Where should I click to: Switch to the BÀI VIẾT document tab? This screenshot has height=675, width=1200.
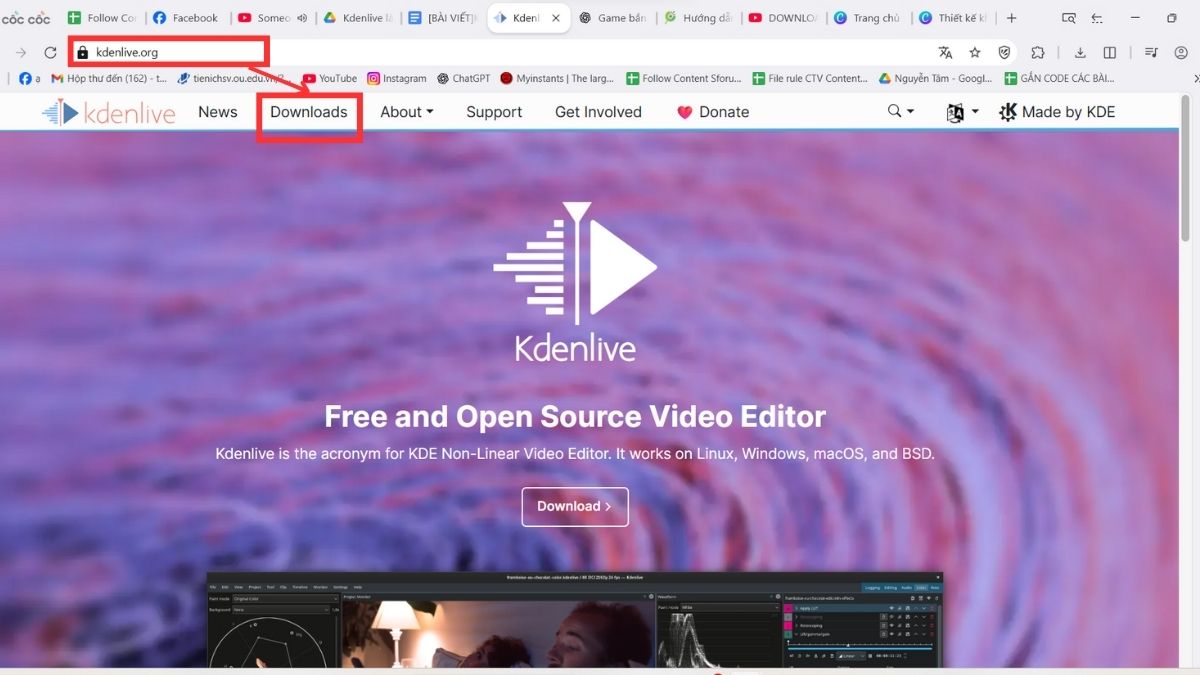pyautogui.click(x=442, y=18)
